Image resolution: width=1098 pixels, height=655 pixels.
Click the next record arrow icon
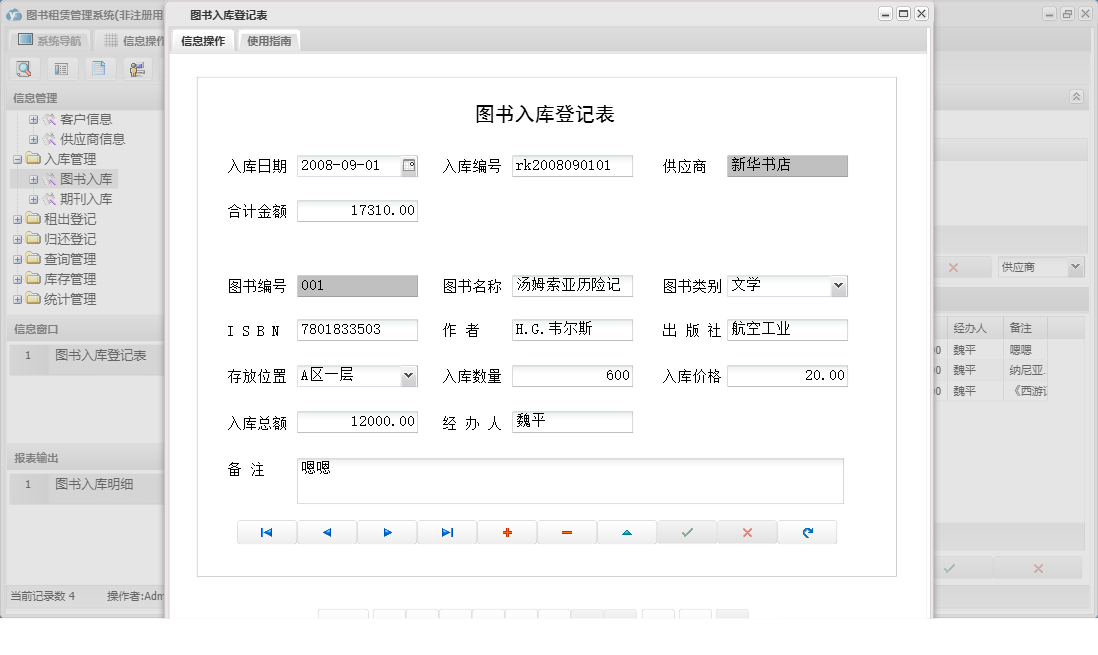(387, 531)
